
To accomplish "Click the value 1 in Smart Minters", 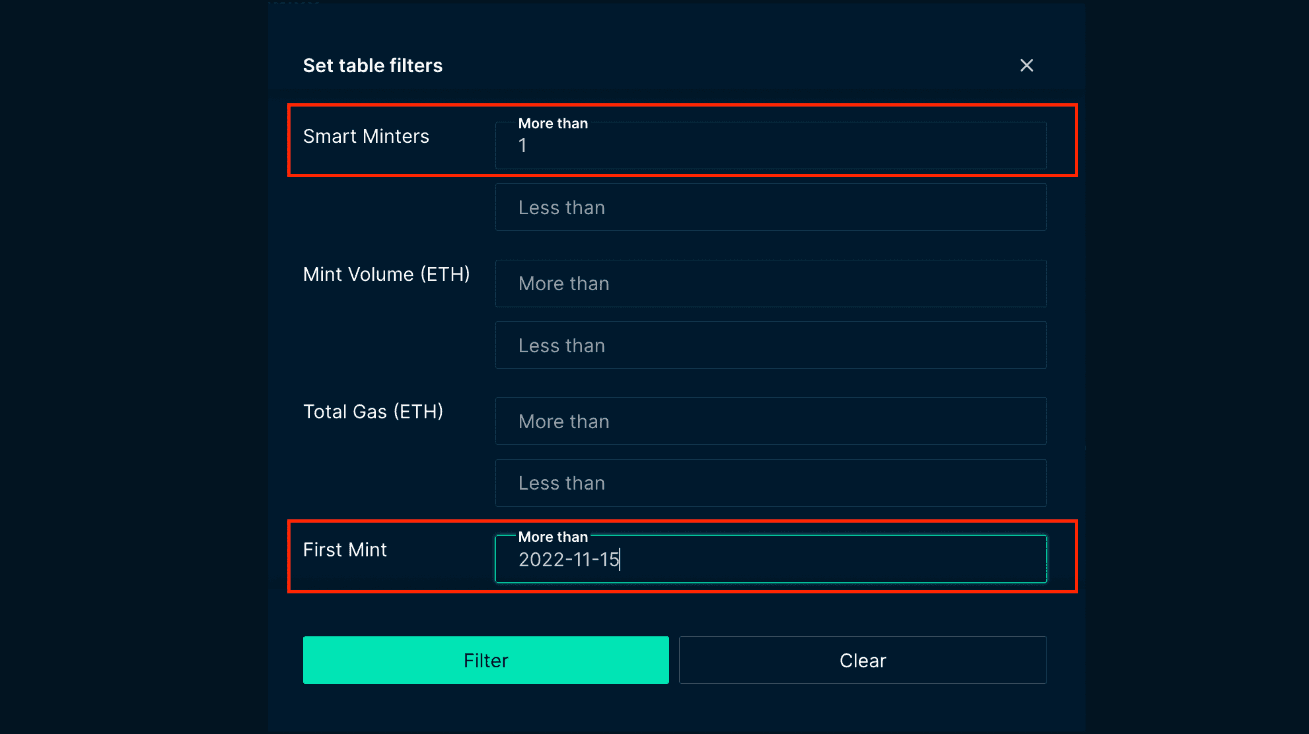I will coord(522,145).
